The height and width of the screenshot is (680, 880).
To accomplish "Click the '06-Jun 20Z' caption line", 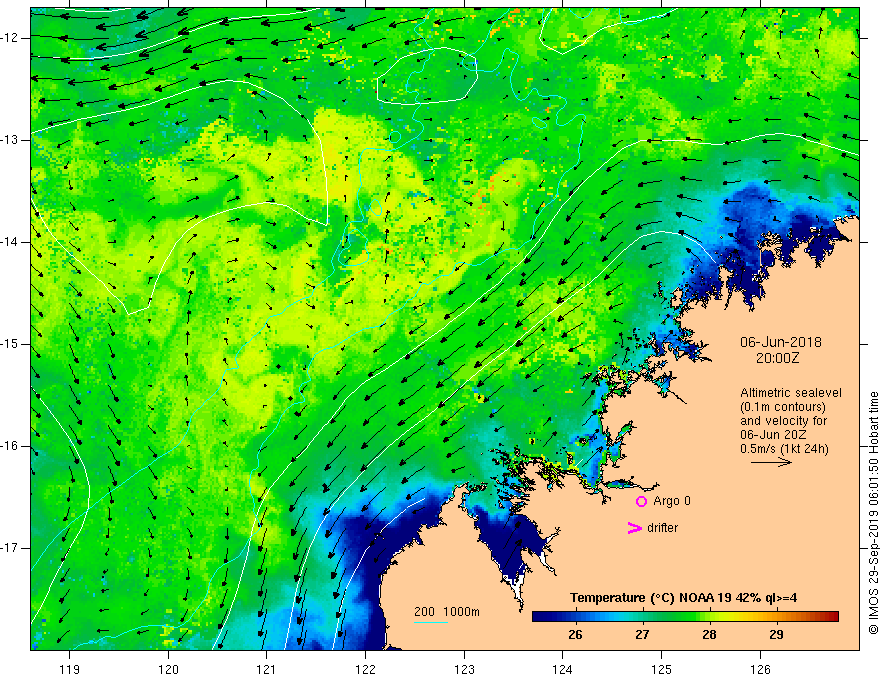I will [776, 435].
